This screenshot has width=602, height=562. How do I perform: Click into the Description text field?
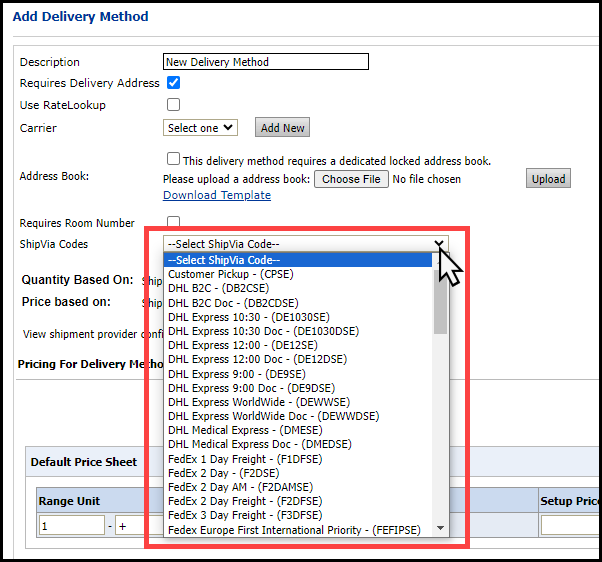pos(265,62)
